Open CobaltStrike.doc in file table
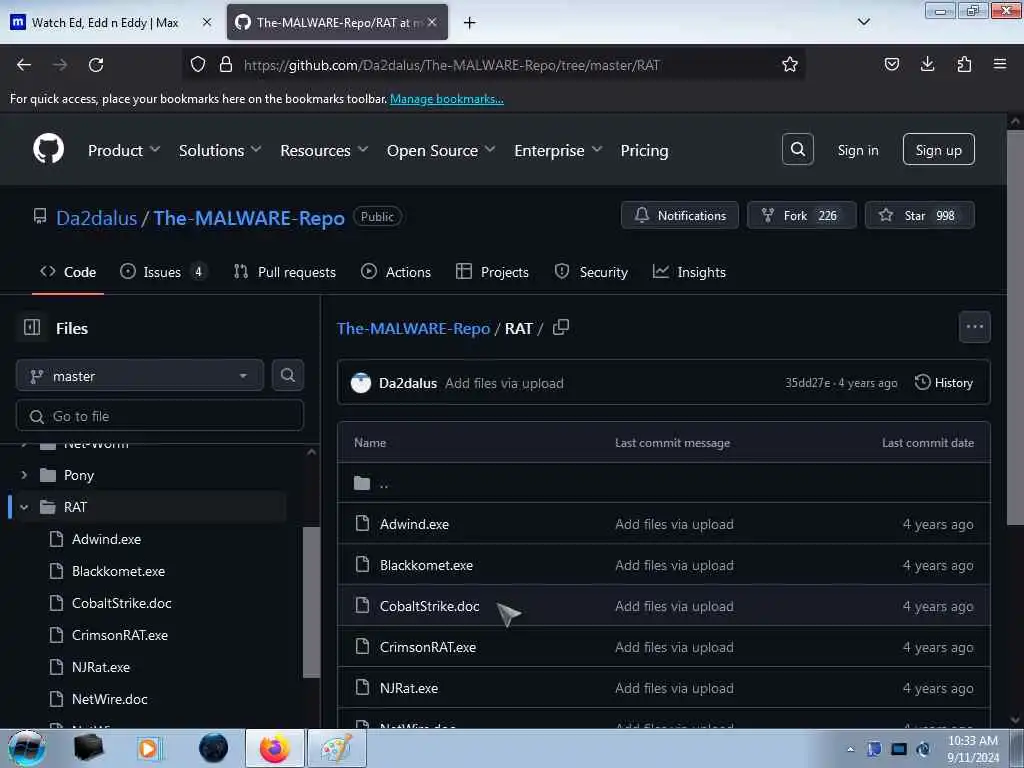Image resolution: width=1024 pixels, height=768 pixels. pos(430,606)
